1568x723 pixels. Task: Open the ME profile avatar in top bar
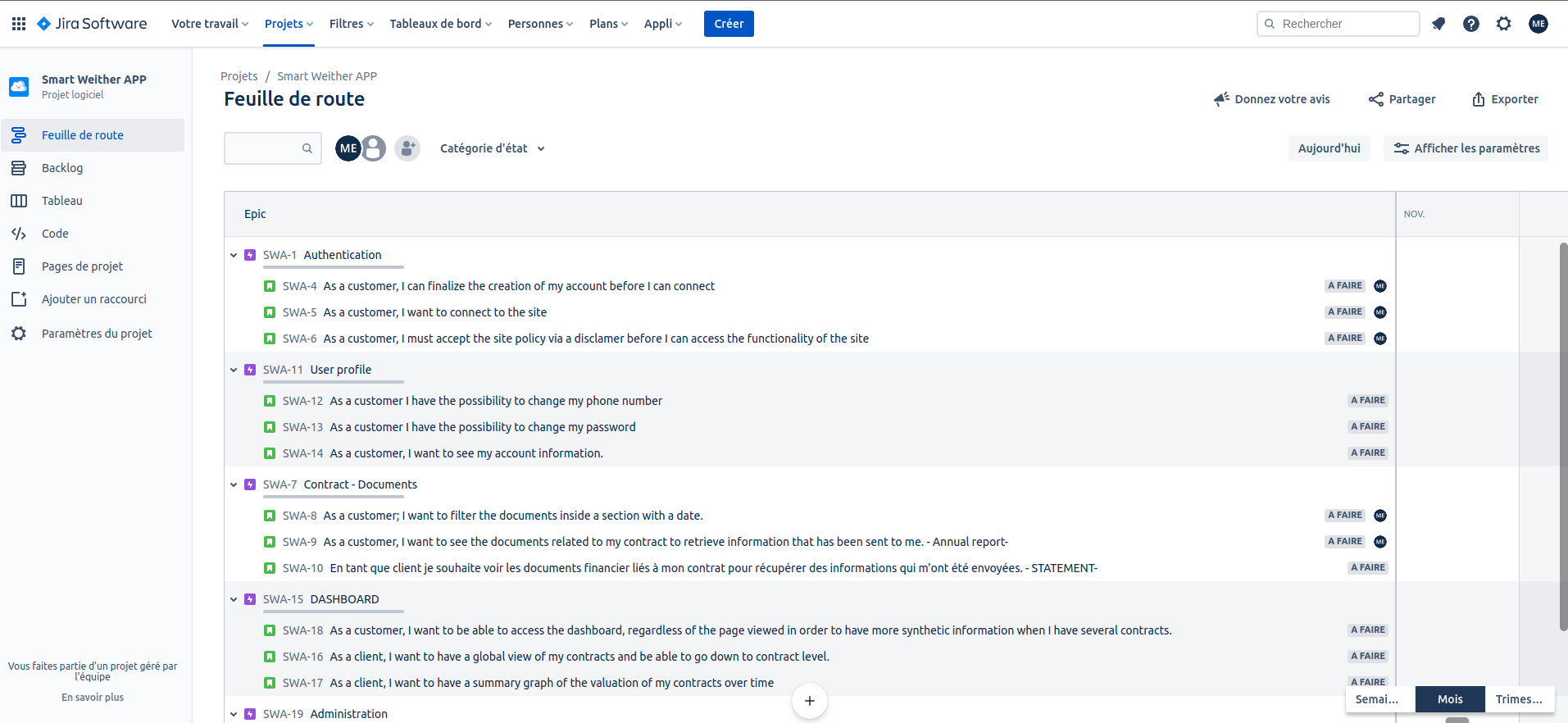(x=1538, y=24)
